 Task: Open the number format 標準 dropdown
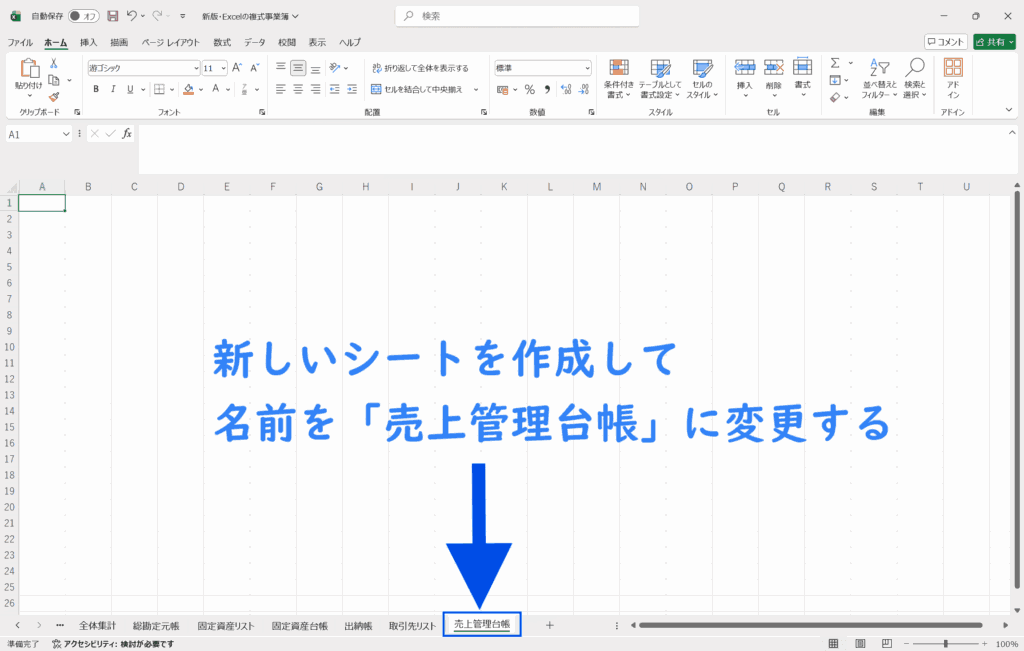tap(587, 68)
